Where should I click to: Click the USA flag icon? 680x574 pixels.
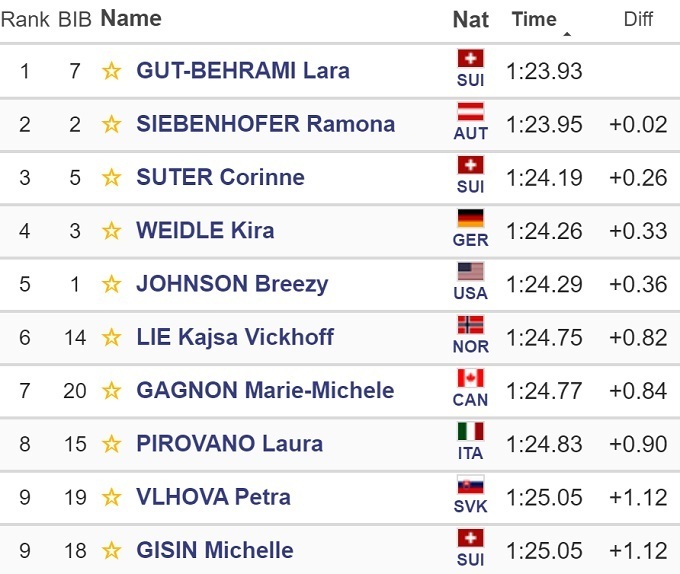coord(470,272)
